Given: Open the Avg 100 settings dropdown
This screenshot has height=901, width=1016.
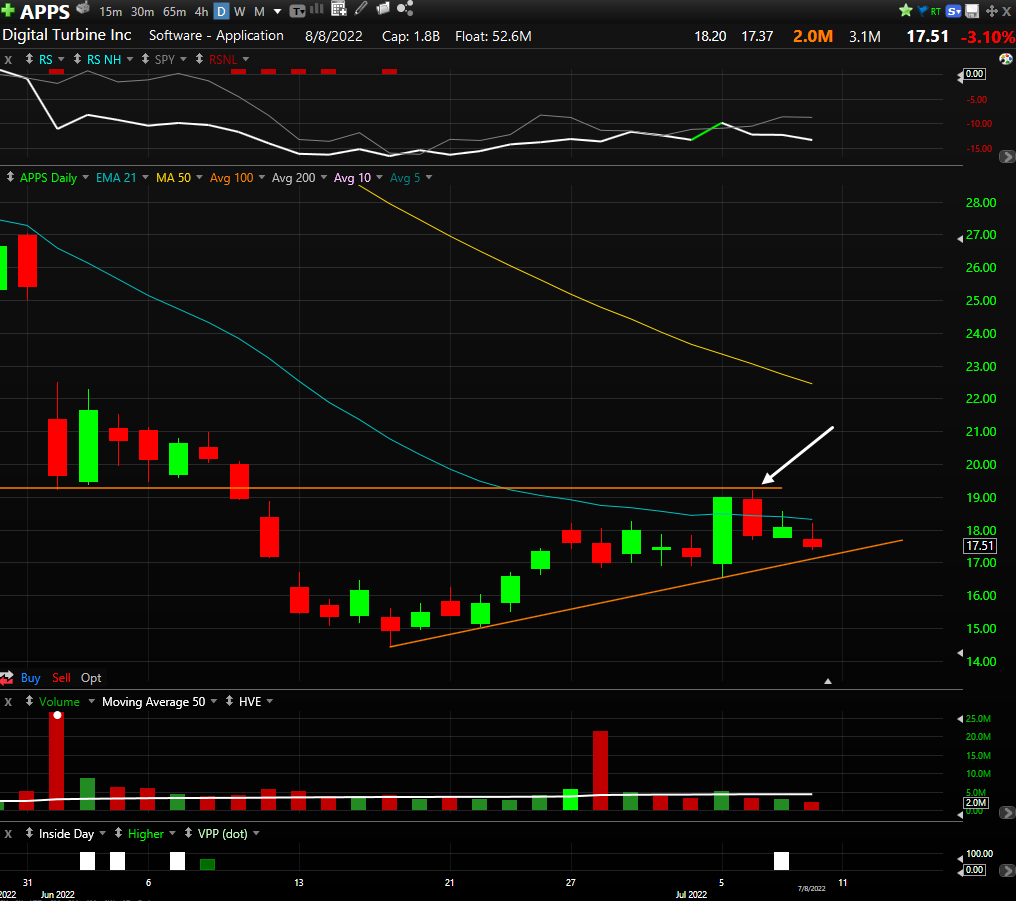Looking at the screenshot, I should 262,177.
